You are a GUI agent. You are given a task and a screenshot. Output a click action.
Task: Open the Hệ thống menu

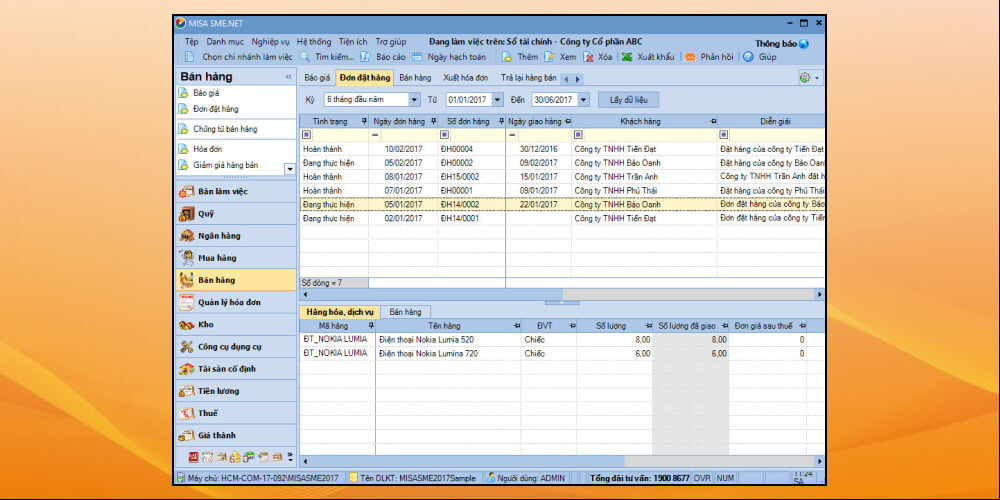click(314, 41)
